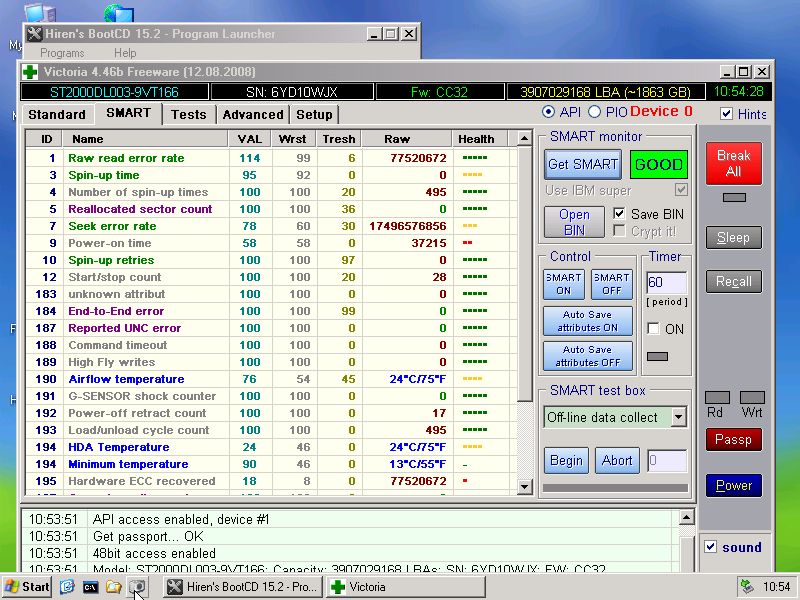
Task: Select the Seek error rate row
Action: click(x=271, y=226)
